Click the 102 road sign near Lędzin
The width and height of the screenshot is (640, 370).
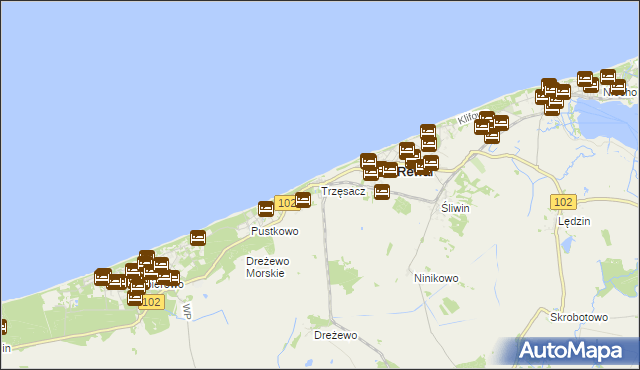(563, 202)
